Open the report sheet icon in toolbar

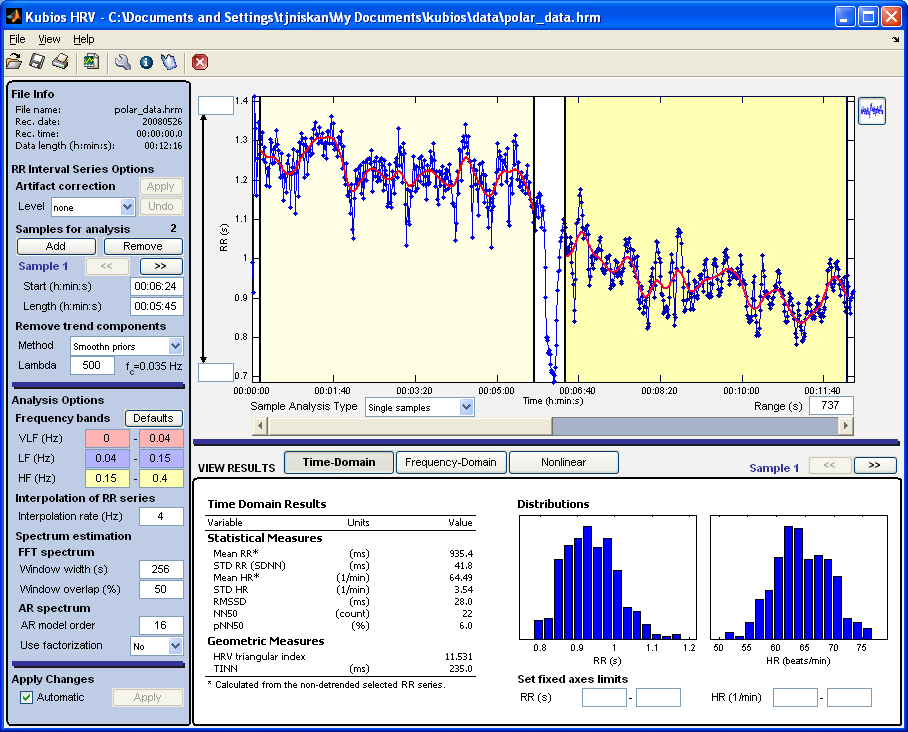pyautogui.click(x=91, y=62)
